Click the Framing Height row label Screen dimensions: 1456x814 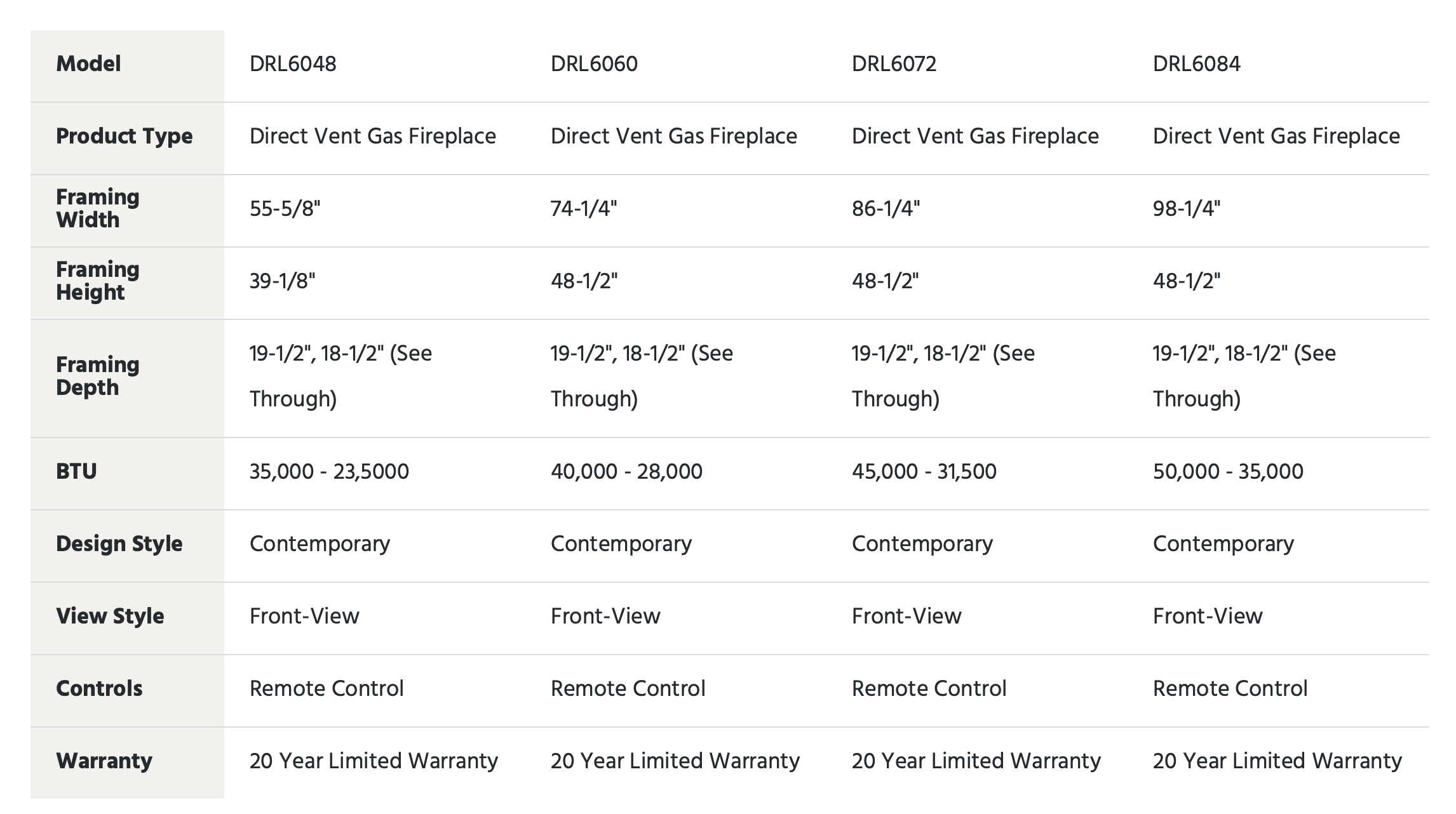98,281
